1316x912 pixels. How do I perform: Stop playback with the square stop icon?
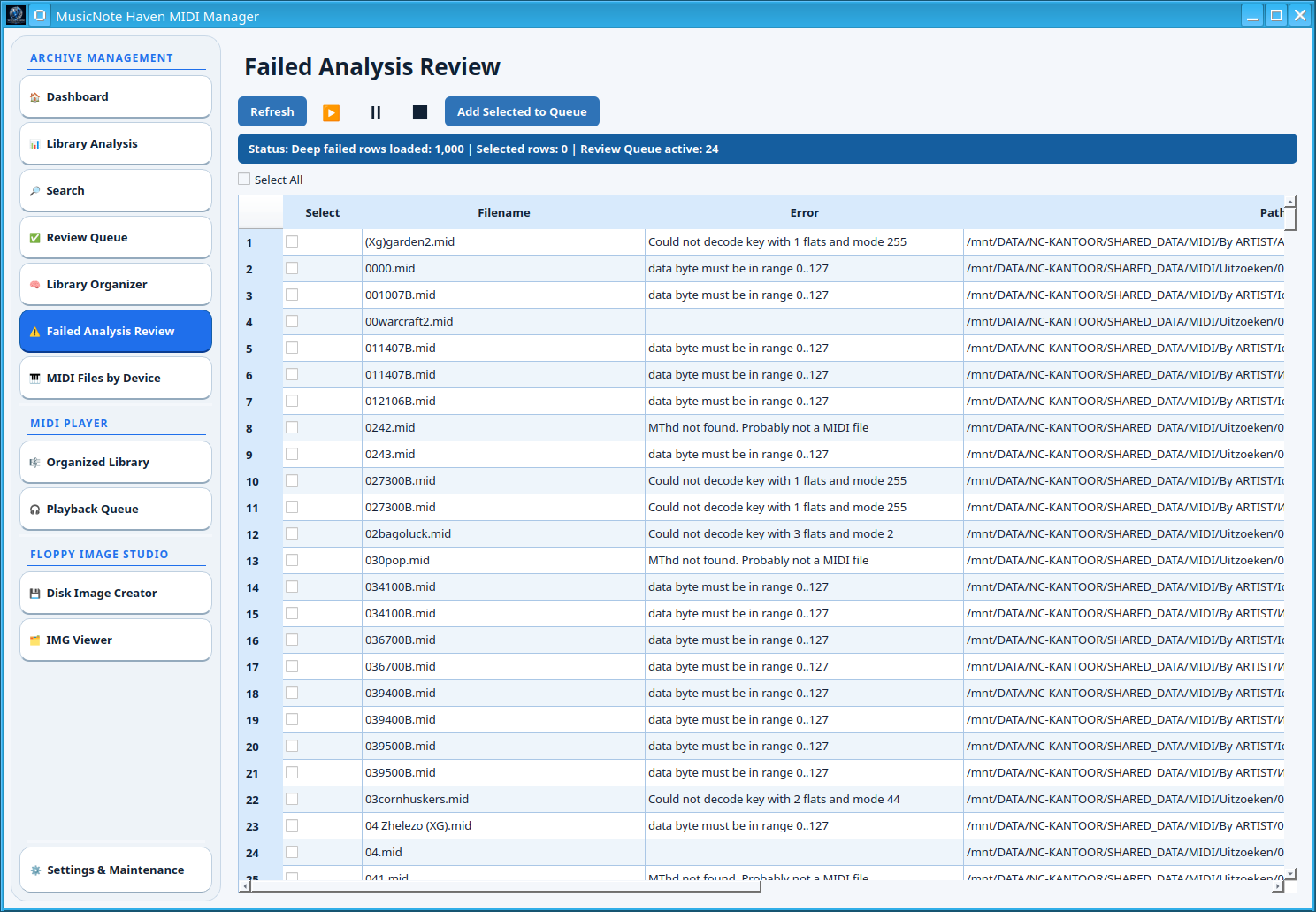point(420,112)
